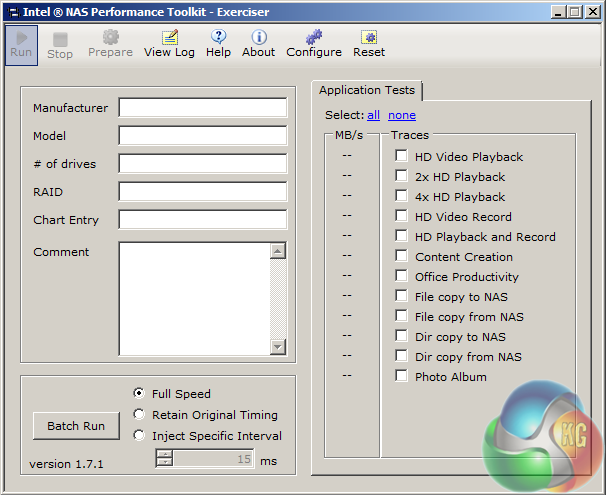
Task: Click the Select 'all' link
Action: [373, 116]
